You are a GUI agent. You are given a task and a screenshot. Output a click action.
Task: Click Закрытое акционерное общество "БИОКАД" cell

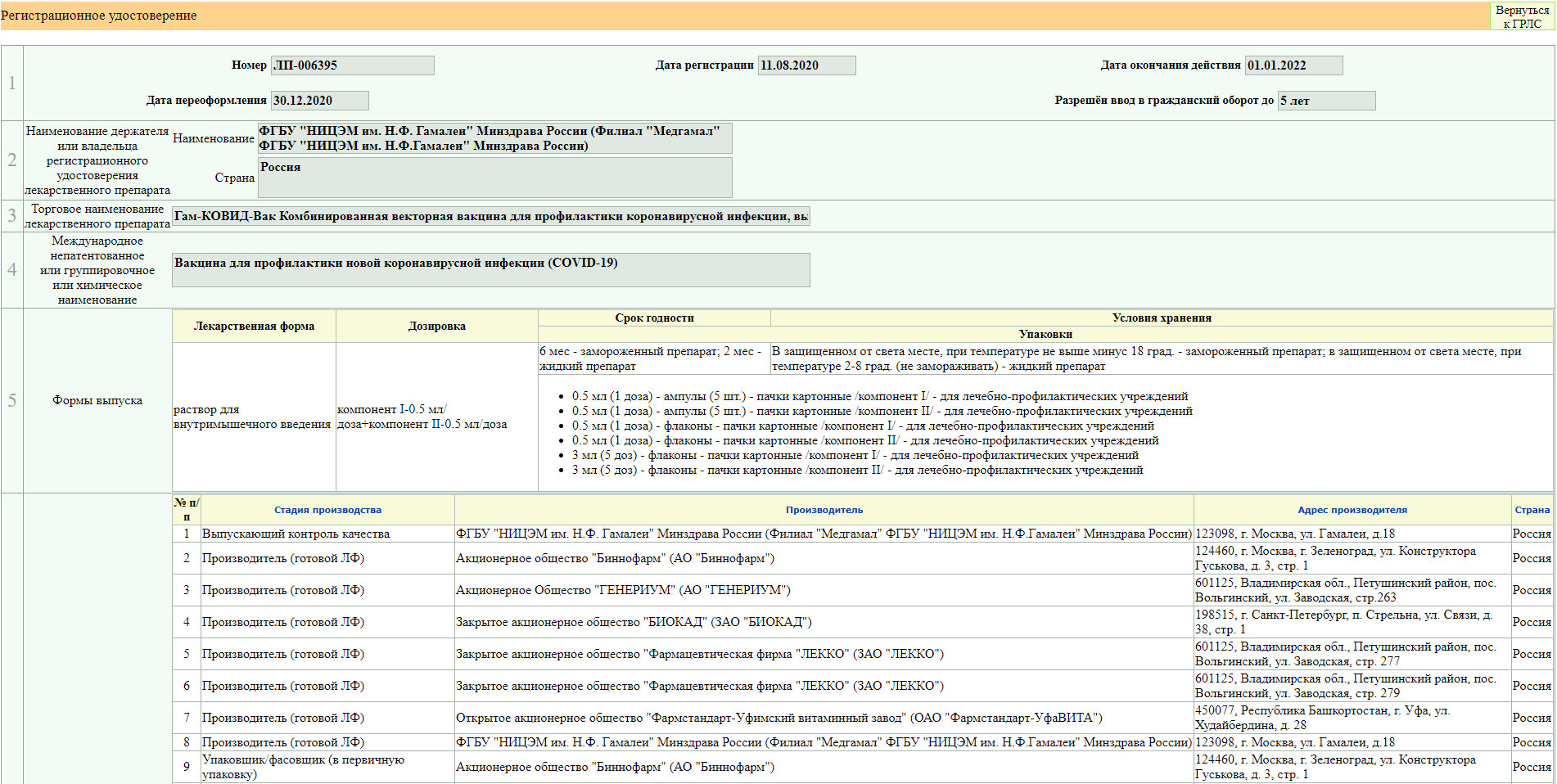click(824, 622)
